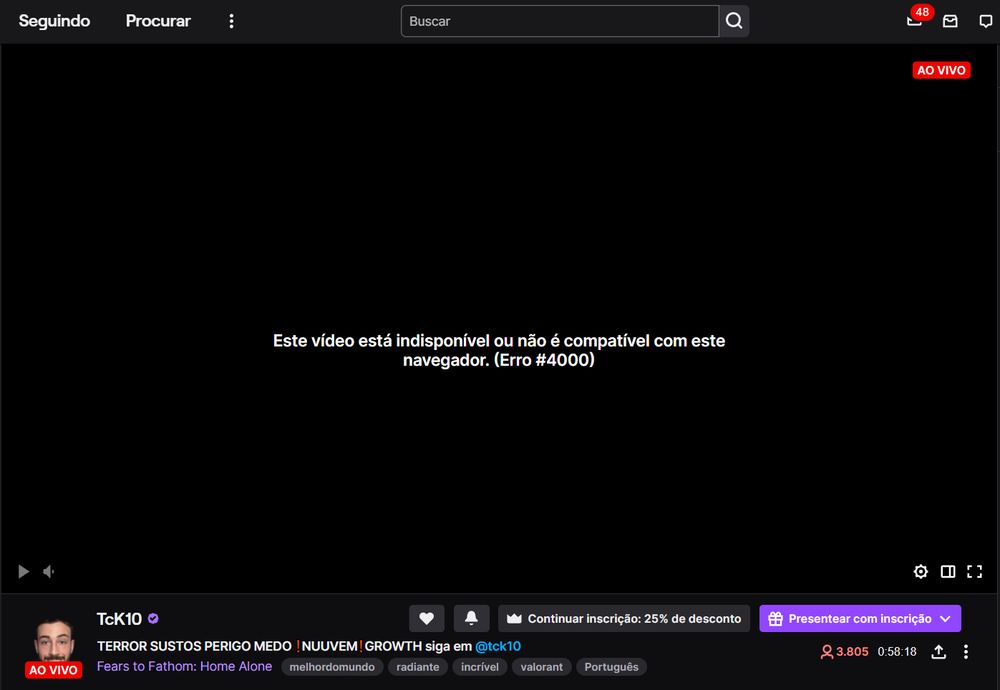Toggle the notification bell button
Screen dimensions: 1000x690
click(471, 619)
